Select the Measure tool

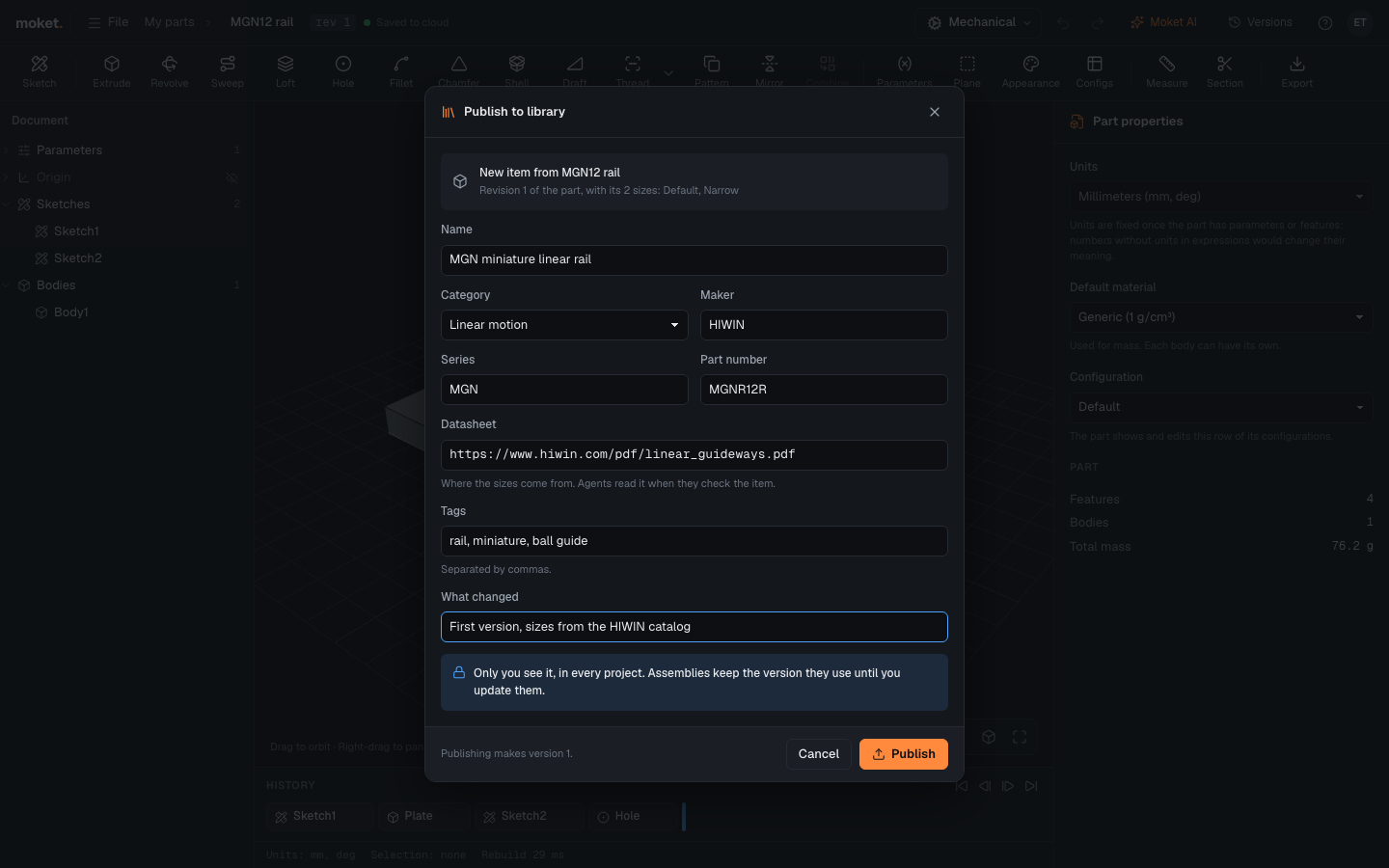pyautogui.click(x=1167, y=71)
